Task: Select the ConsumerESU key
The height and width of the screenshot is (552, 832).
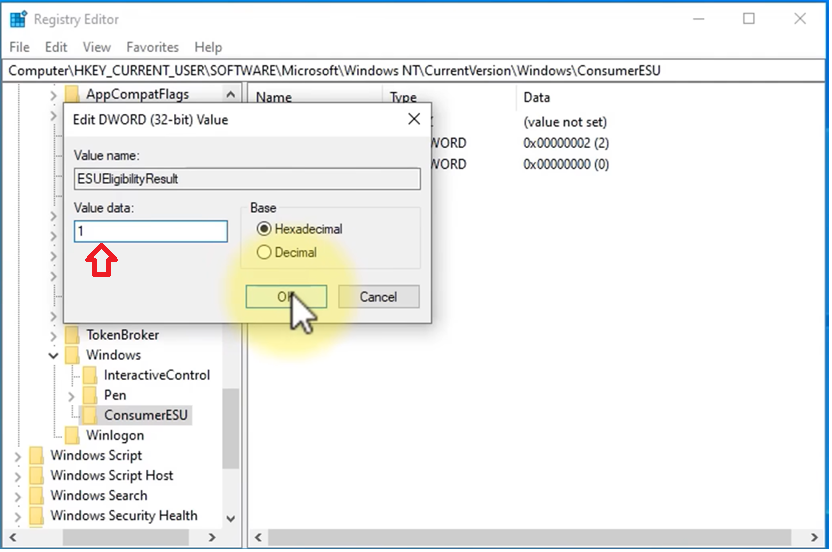Action: (146, 415)
